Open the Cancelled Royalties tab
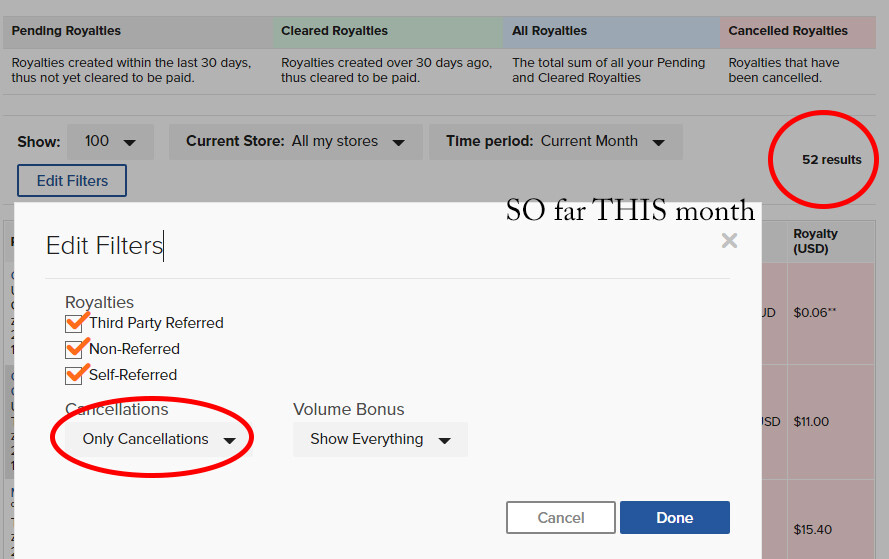This screenshot has width=889, height=559. click(x=798, y=32)
